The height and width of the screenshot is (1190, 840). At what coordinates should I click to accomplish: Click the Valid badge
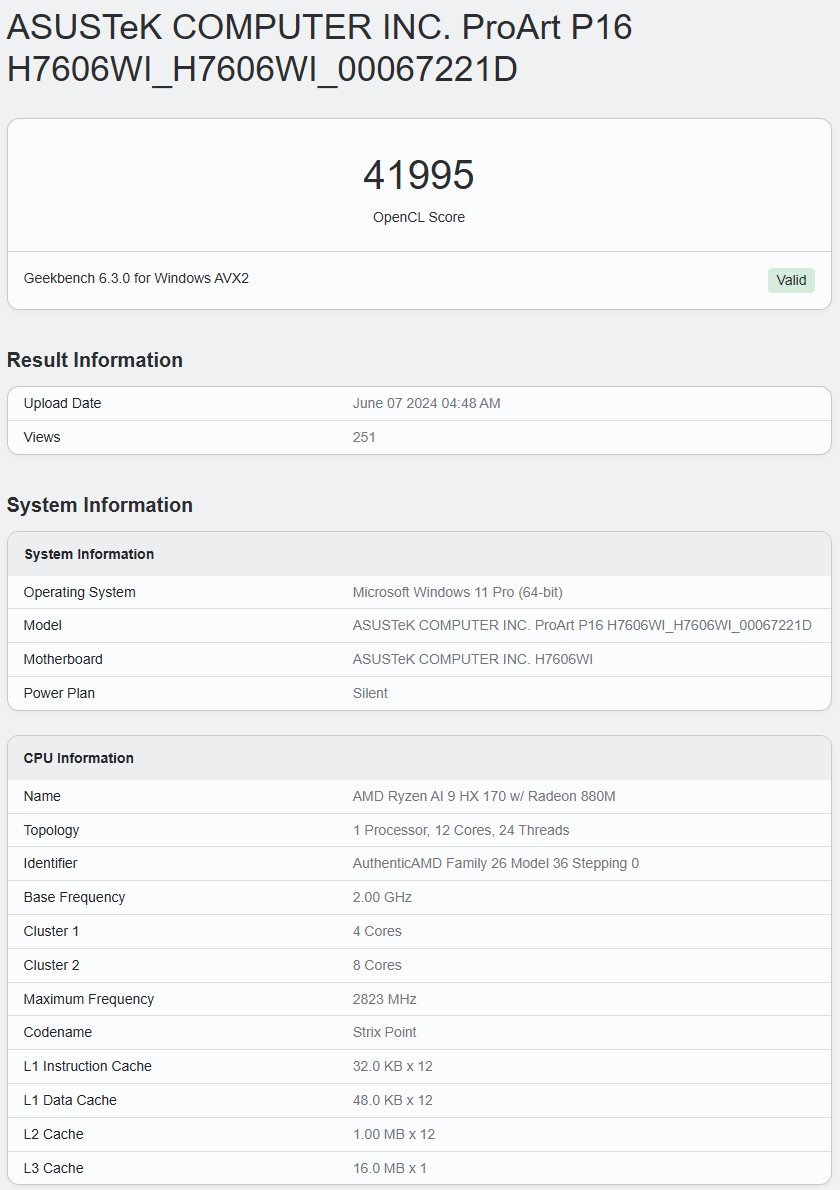tap(791, 280)
